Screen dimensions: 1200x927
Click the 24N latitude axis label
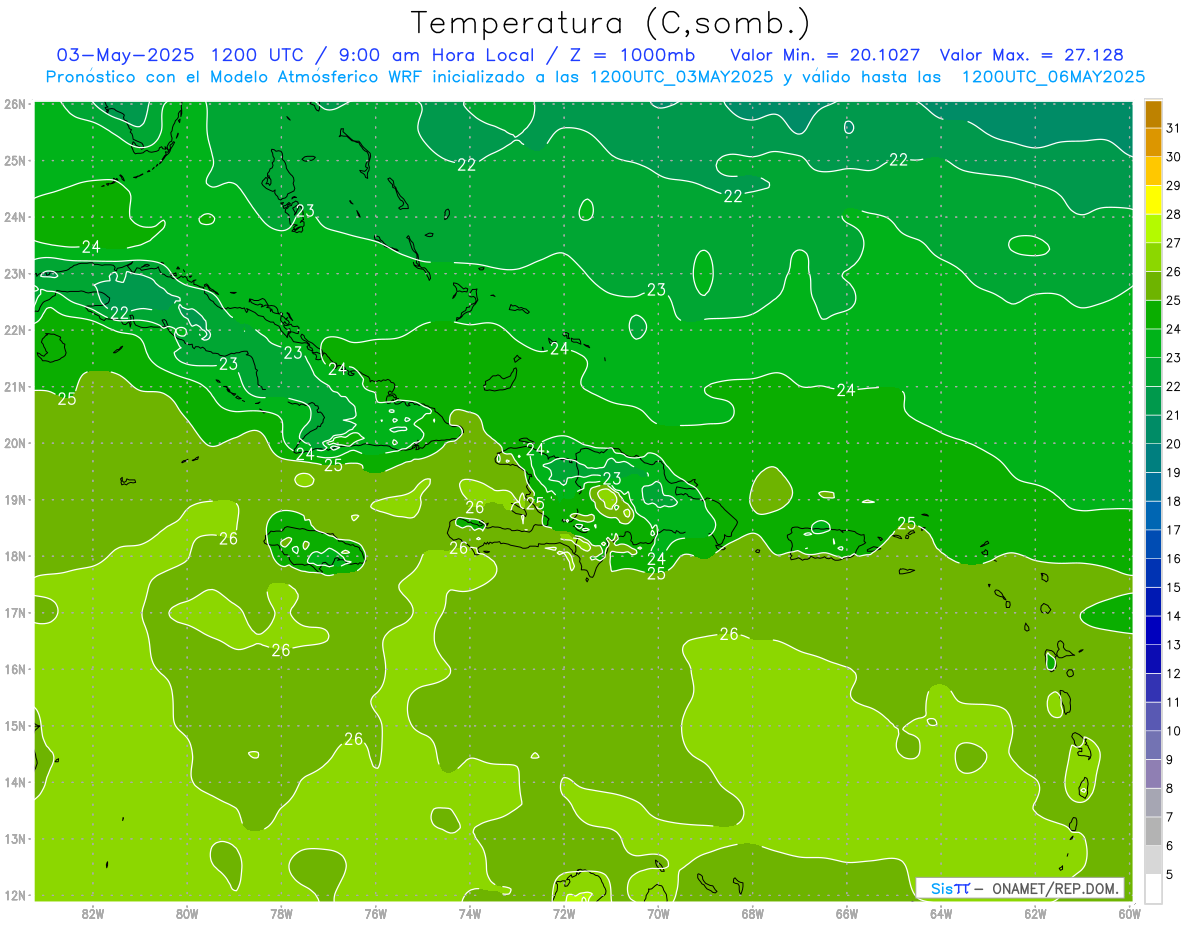point(15,217)
